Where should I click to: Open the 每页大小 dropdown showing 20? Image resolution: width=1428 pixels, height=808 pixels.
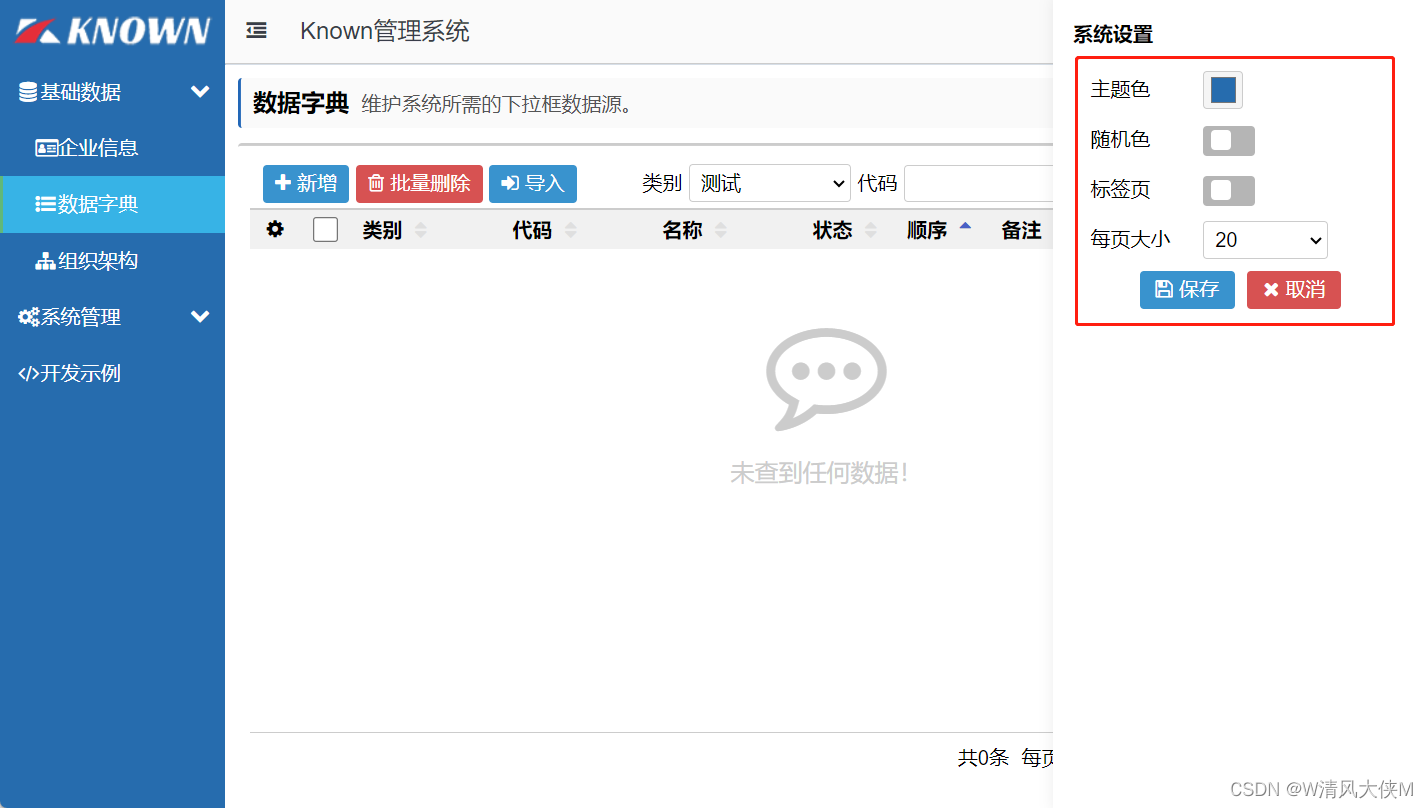[1265, 240]
